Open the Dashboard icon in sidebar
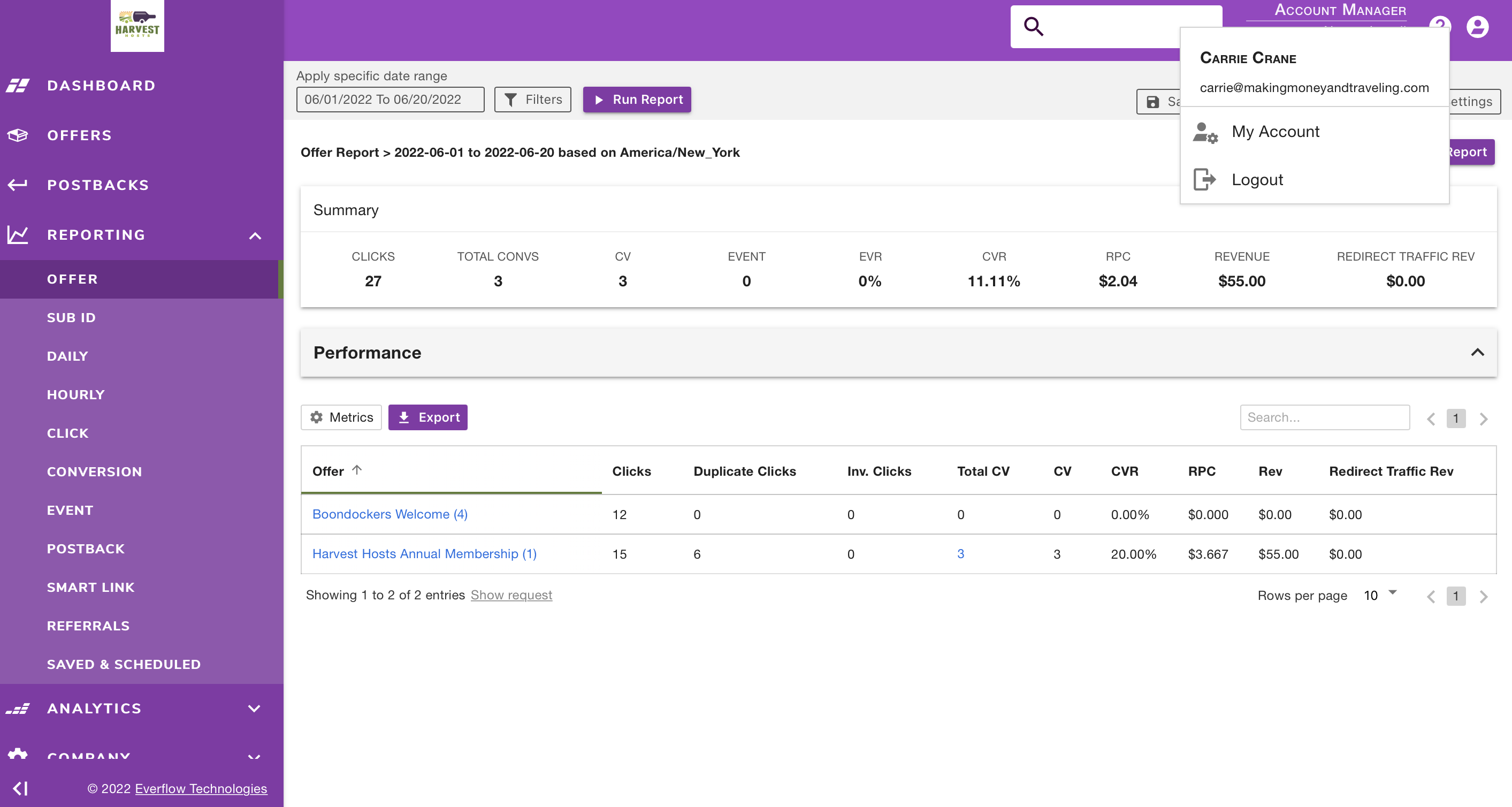 pyautogui.click(x=18, y=86)
